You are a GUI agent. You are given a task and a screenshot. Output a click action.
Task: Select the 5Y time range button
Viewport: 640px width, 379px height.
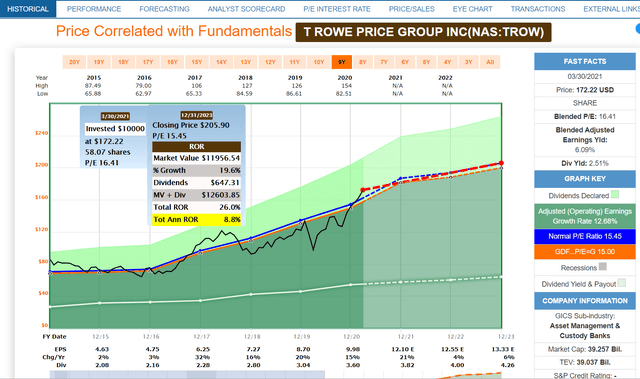[x=426, y=62]
